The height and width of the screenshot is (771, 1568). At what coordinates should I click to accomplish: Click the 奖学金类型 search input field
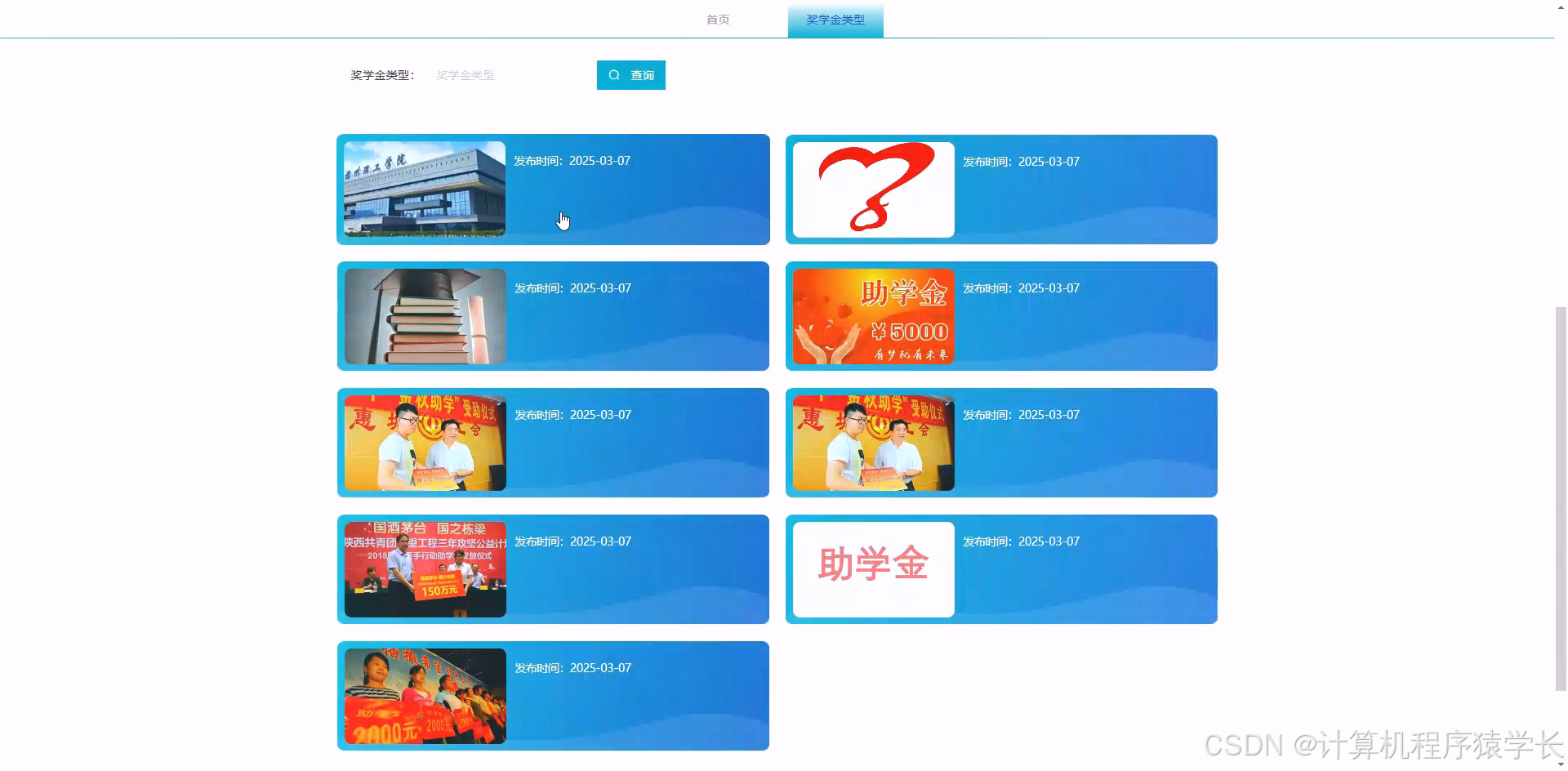[506, 74]
